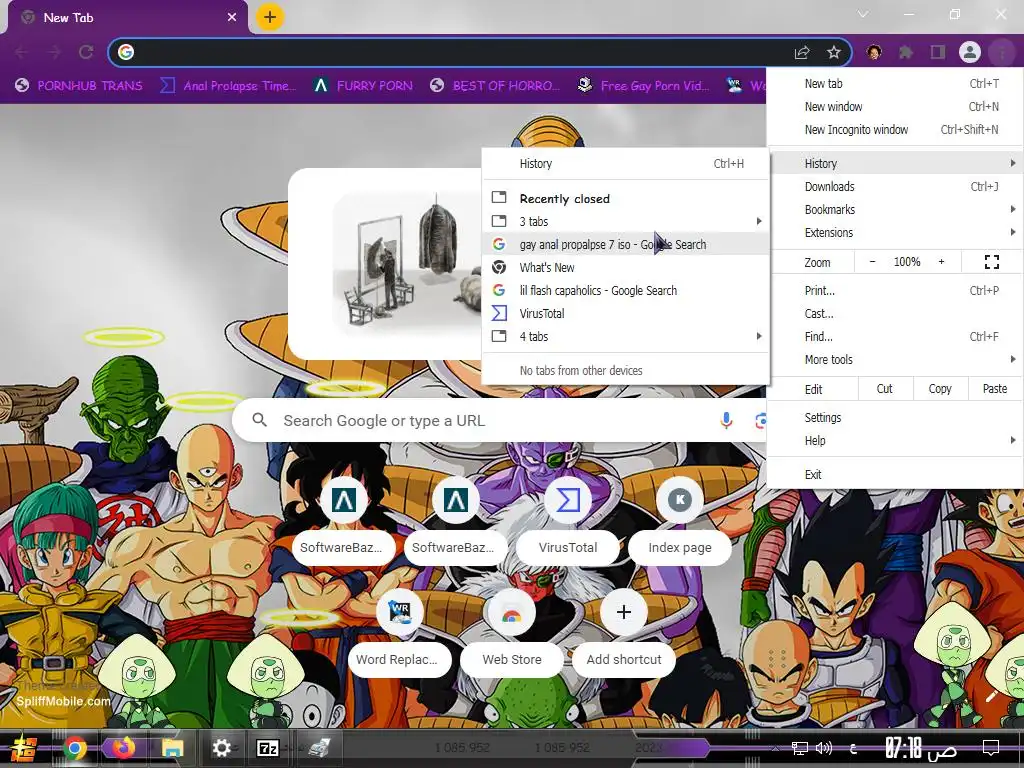Screen dimensions: 1024x768
Task: Open the BEST OF HORRO... bookmark
Action: point(495,86)
